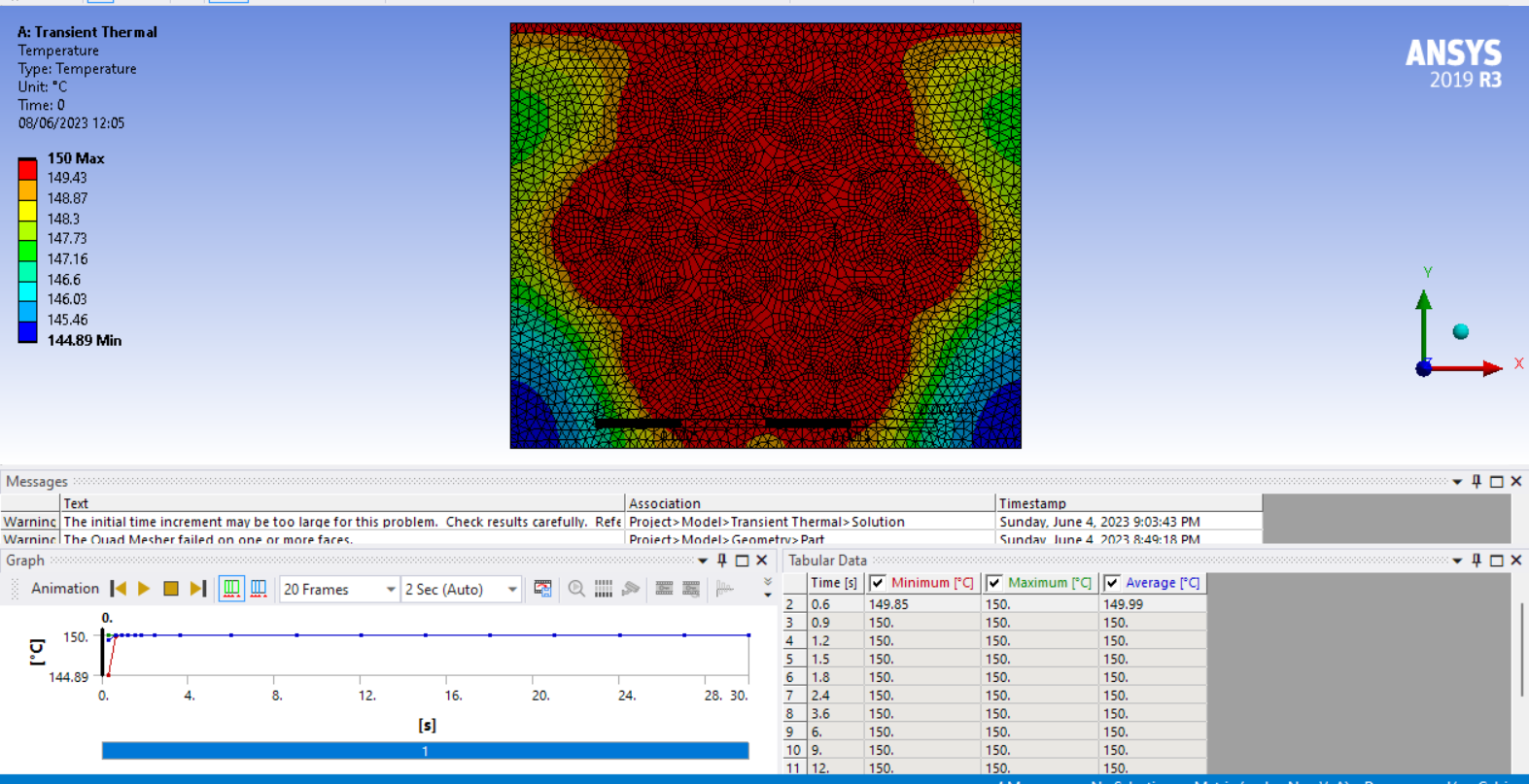1529x784 pixels.
Task: Expand Graph toolbar overflow chevron
Action: click(x=768, y=588)
